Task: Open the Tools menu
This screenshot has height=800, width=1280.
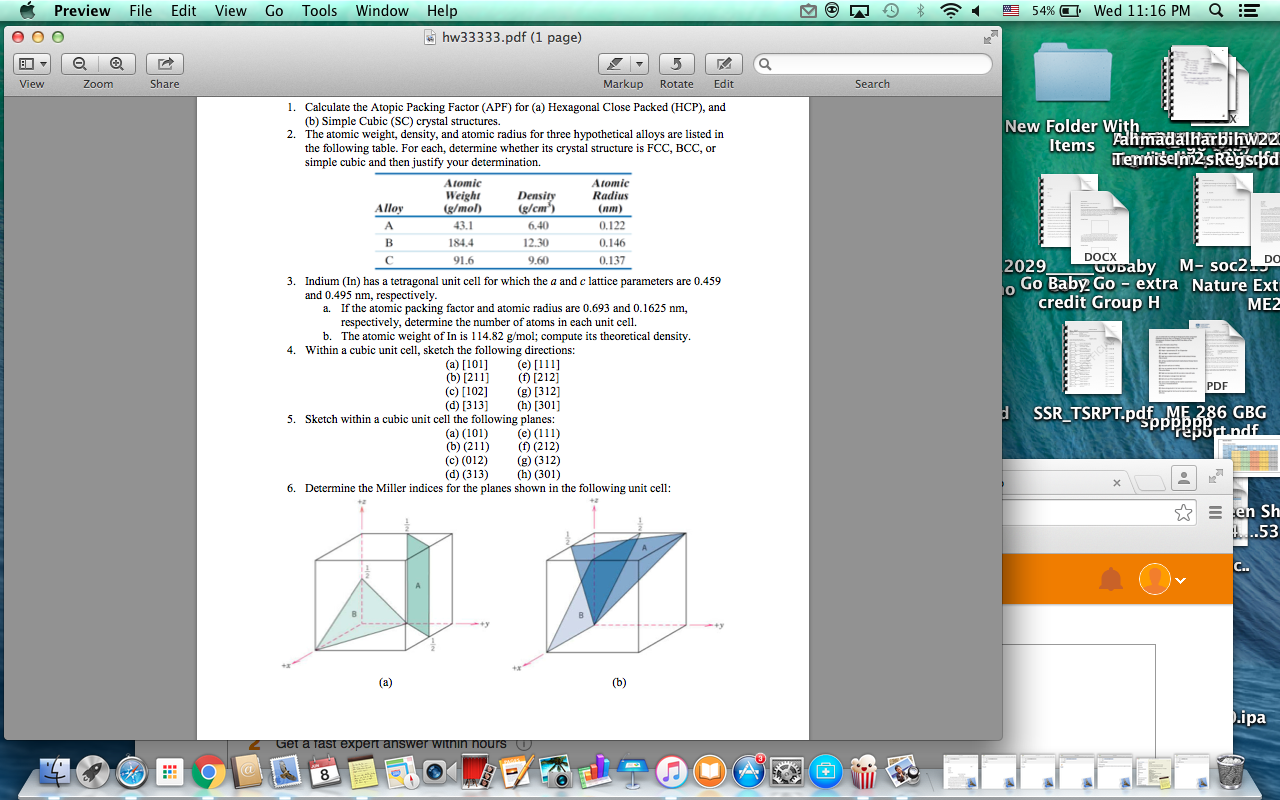Action: point(319,11)
